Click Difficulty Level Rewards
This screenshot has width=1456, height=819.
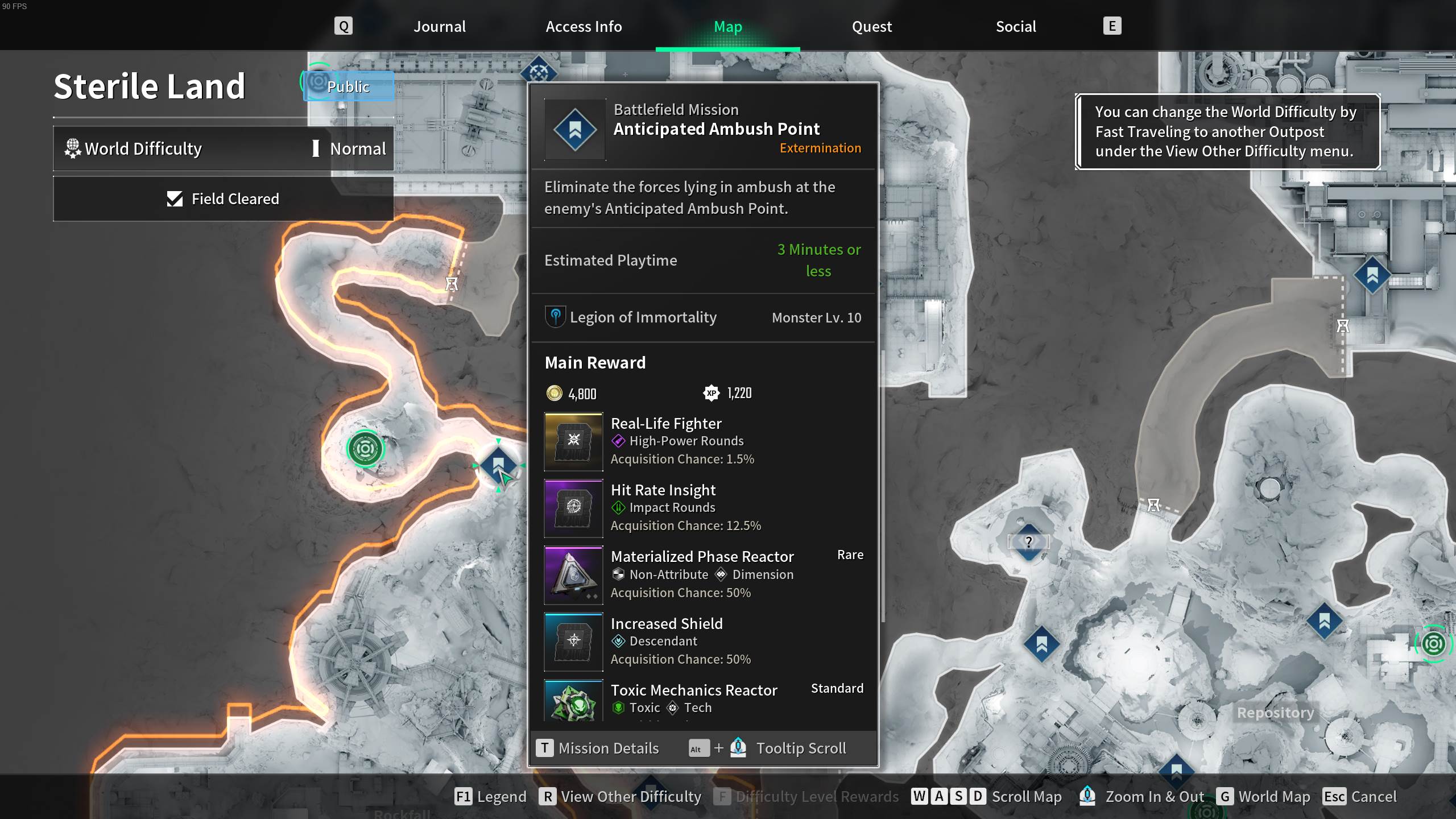[x=806, y=796]
